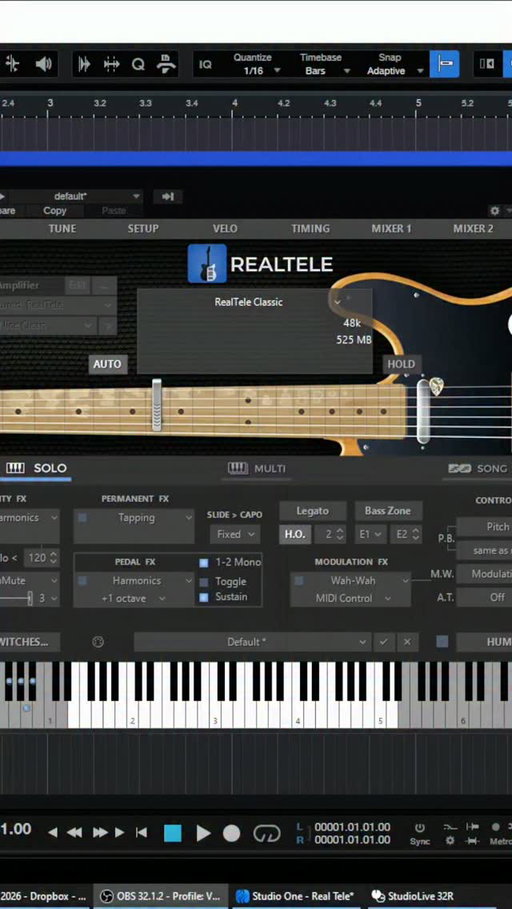The height and width of the screenshot is (909, 512).
Task: Click the X delete preset icon
Action: tap(407, 642)
